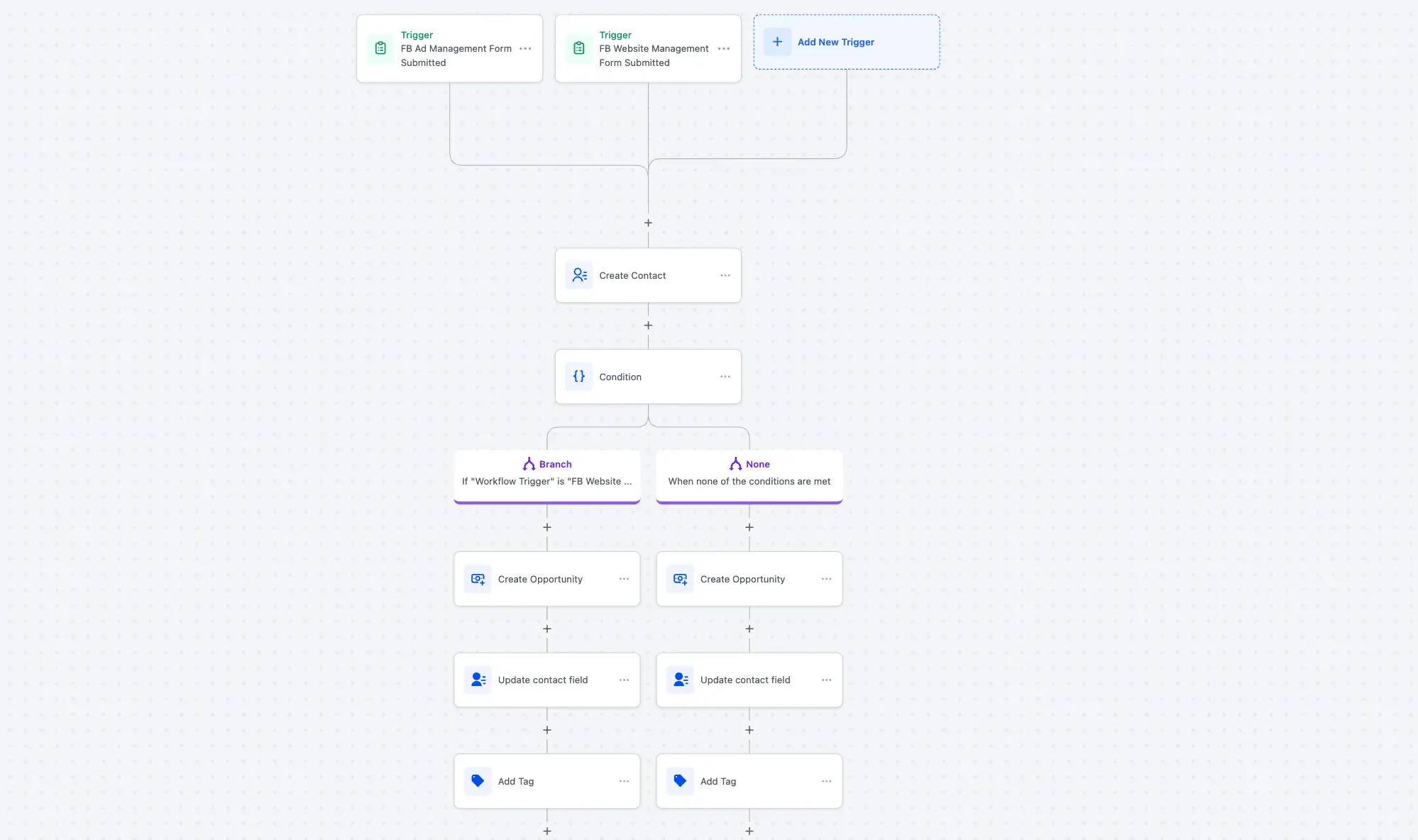Click the Update contact field icon on the left branch
Viewport: 1418px width, 840px height.
pyautogui.click(x=477, y=680)
